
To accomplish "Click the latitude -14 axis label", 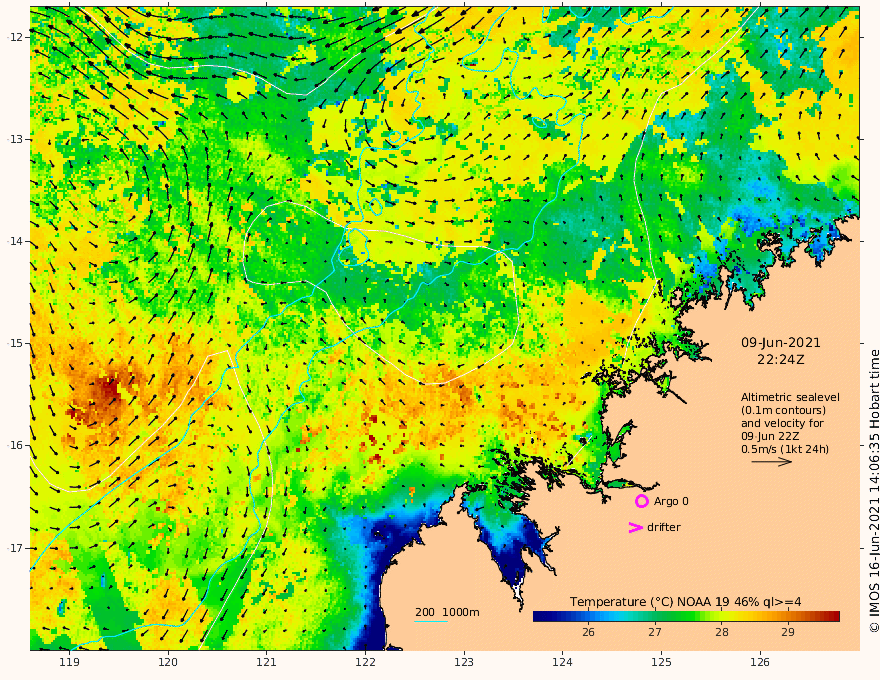I will click(15, 241).
